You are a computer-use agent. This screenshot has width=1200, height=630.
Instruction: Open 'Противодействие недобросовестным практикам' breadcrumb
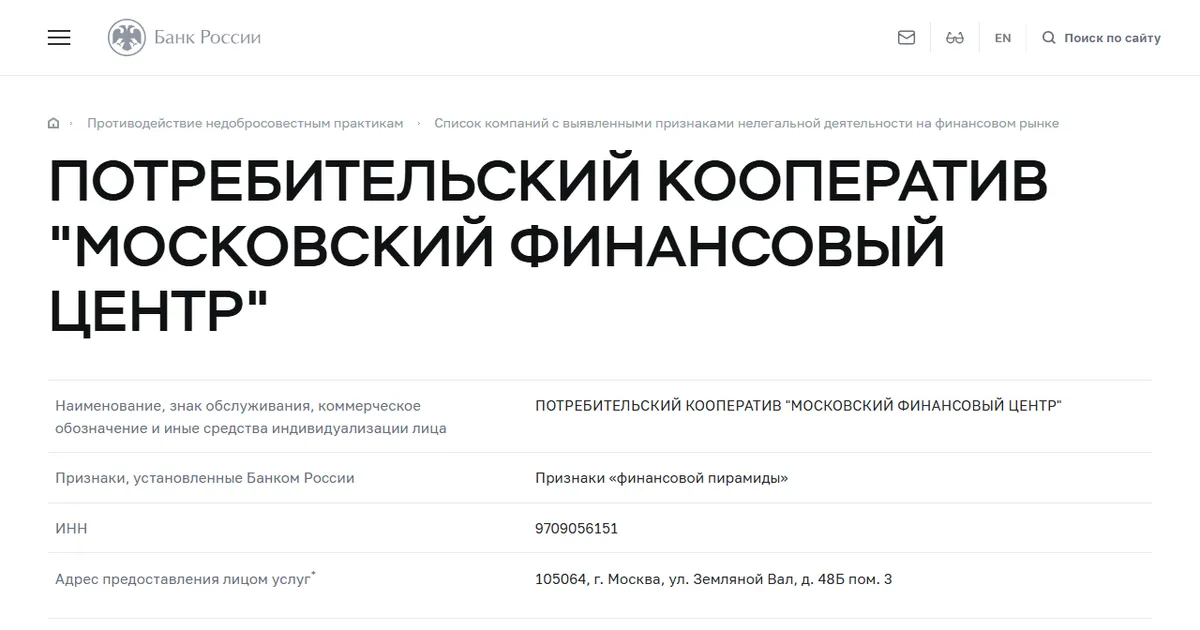[245, 123]
